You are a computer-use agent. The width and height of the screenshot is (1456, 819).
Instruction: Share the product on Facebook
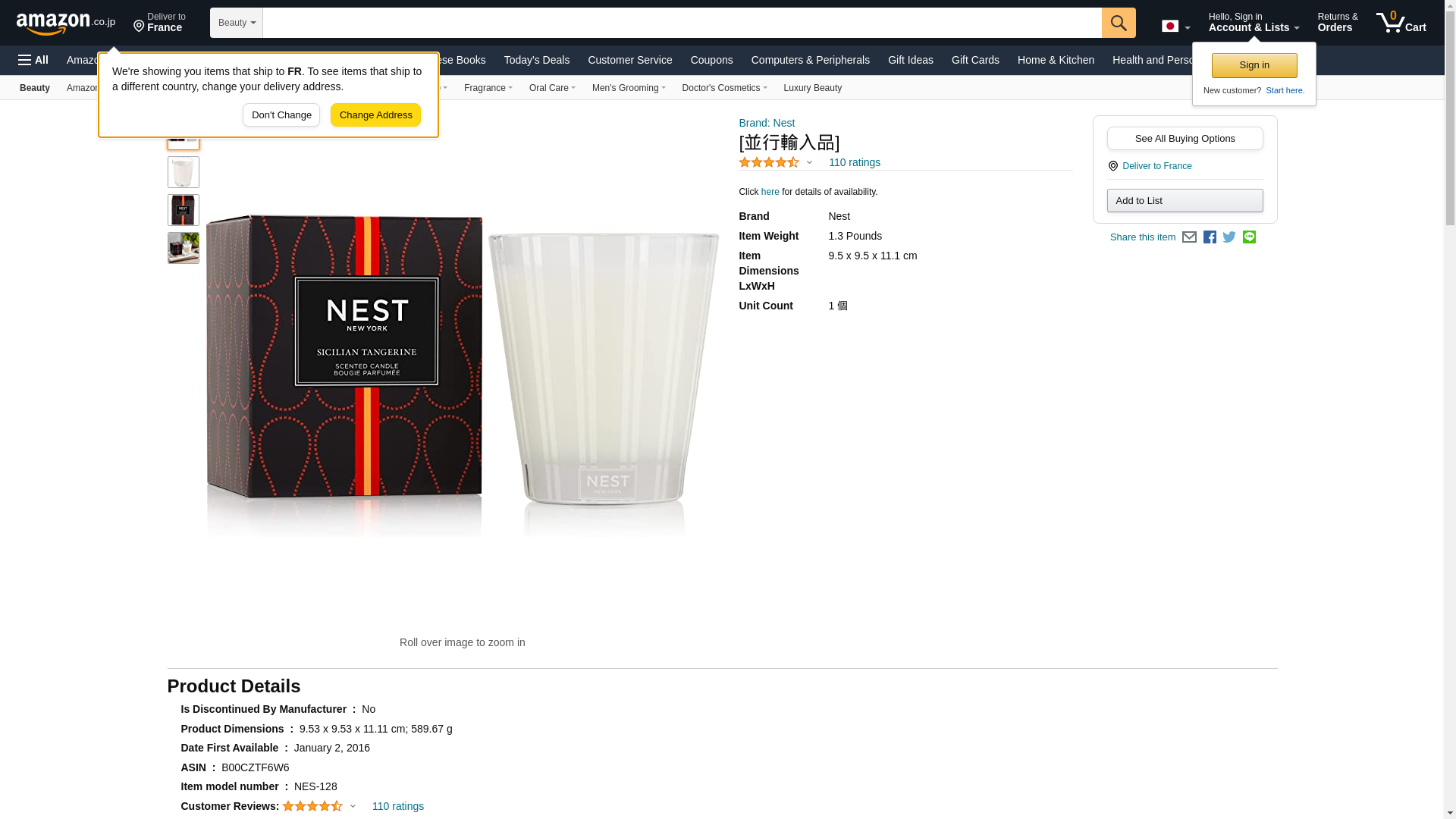(x=1210, y=237)
